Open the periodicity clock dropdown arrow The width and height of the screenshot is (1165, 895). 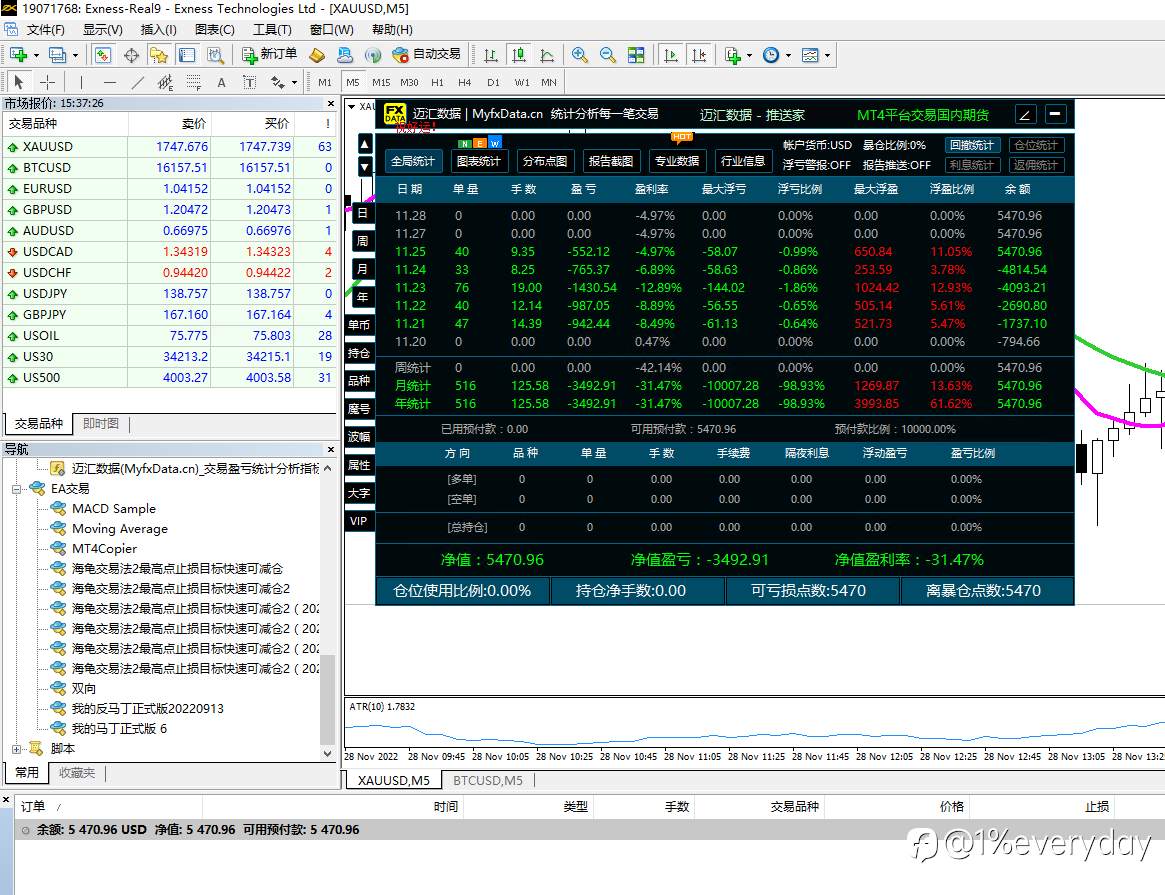point(788,55)
